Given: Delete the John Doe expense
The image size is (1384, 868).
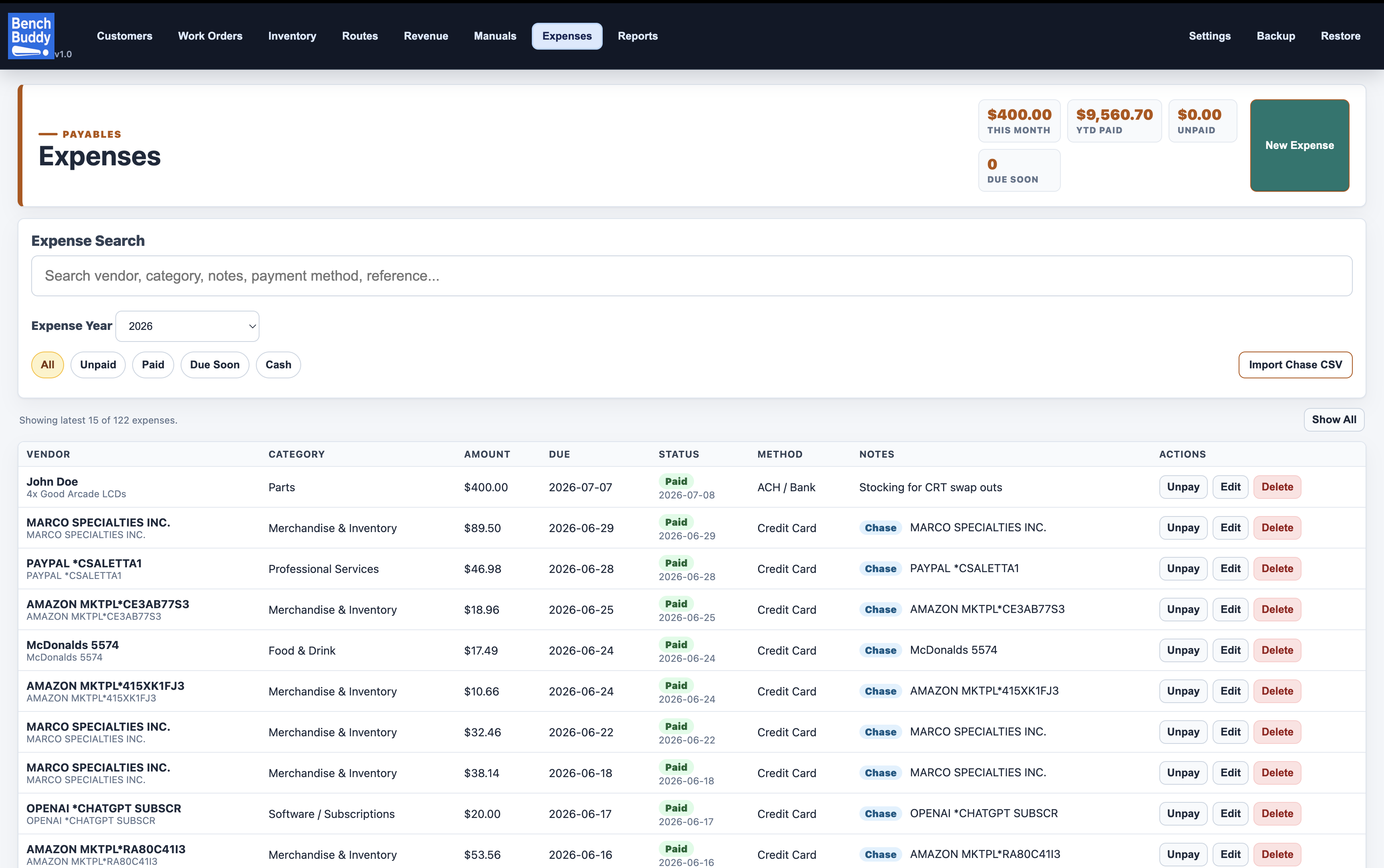Looking at the screenshot, I should pyautogui.click(x=1277, y=487).
